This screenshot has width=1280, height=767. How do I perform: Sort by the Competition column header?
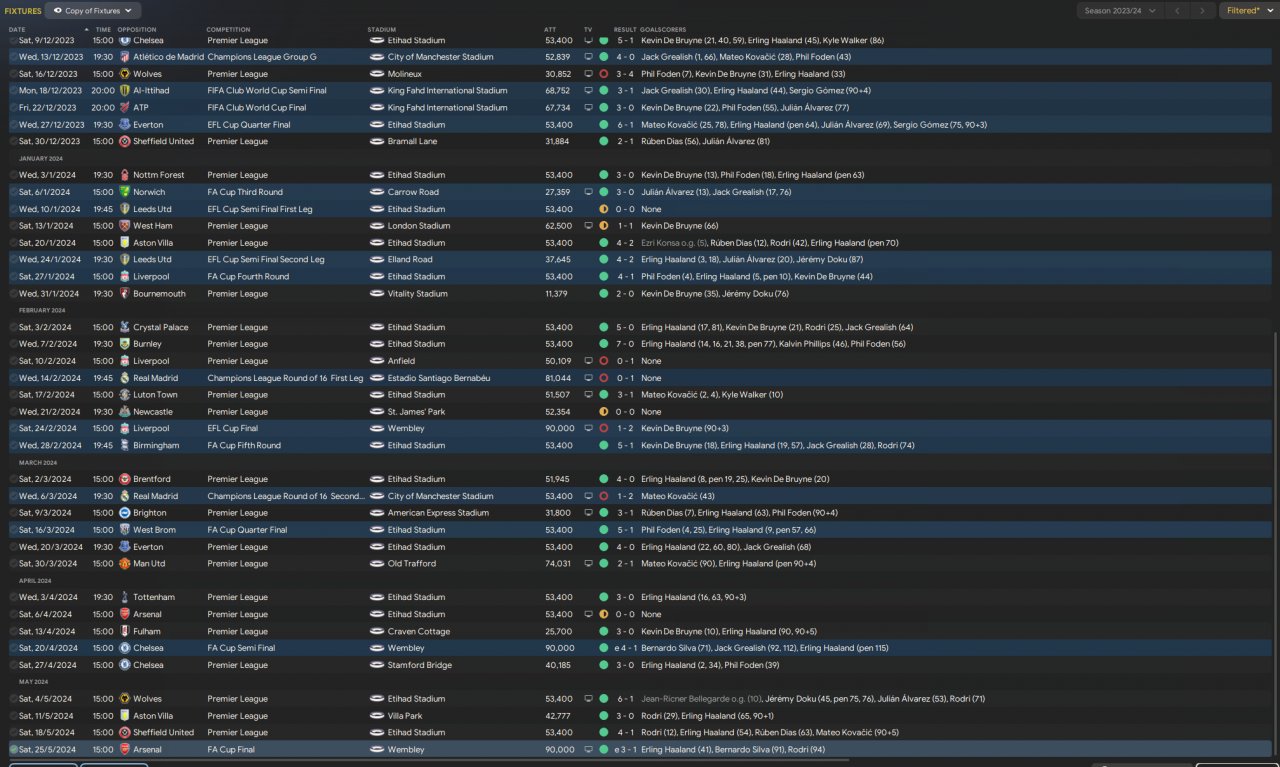tap(229, 29)
